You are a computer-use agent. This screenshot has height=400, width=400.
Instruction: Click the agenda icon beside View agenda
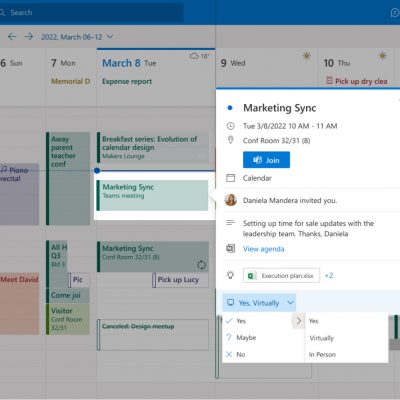[231, 248]
